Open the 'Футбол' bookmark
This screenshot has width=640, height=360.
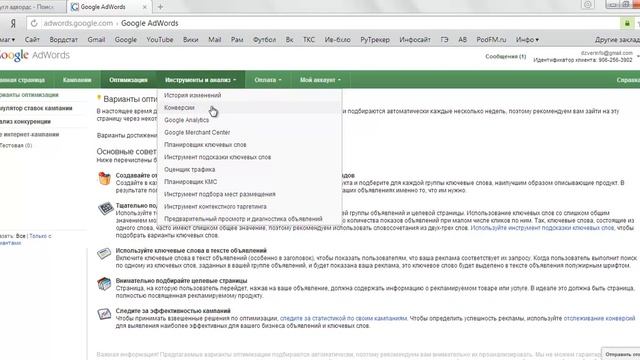264,40
